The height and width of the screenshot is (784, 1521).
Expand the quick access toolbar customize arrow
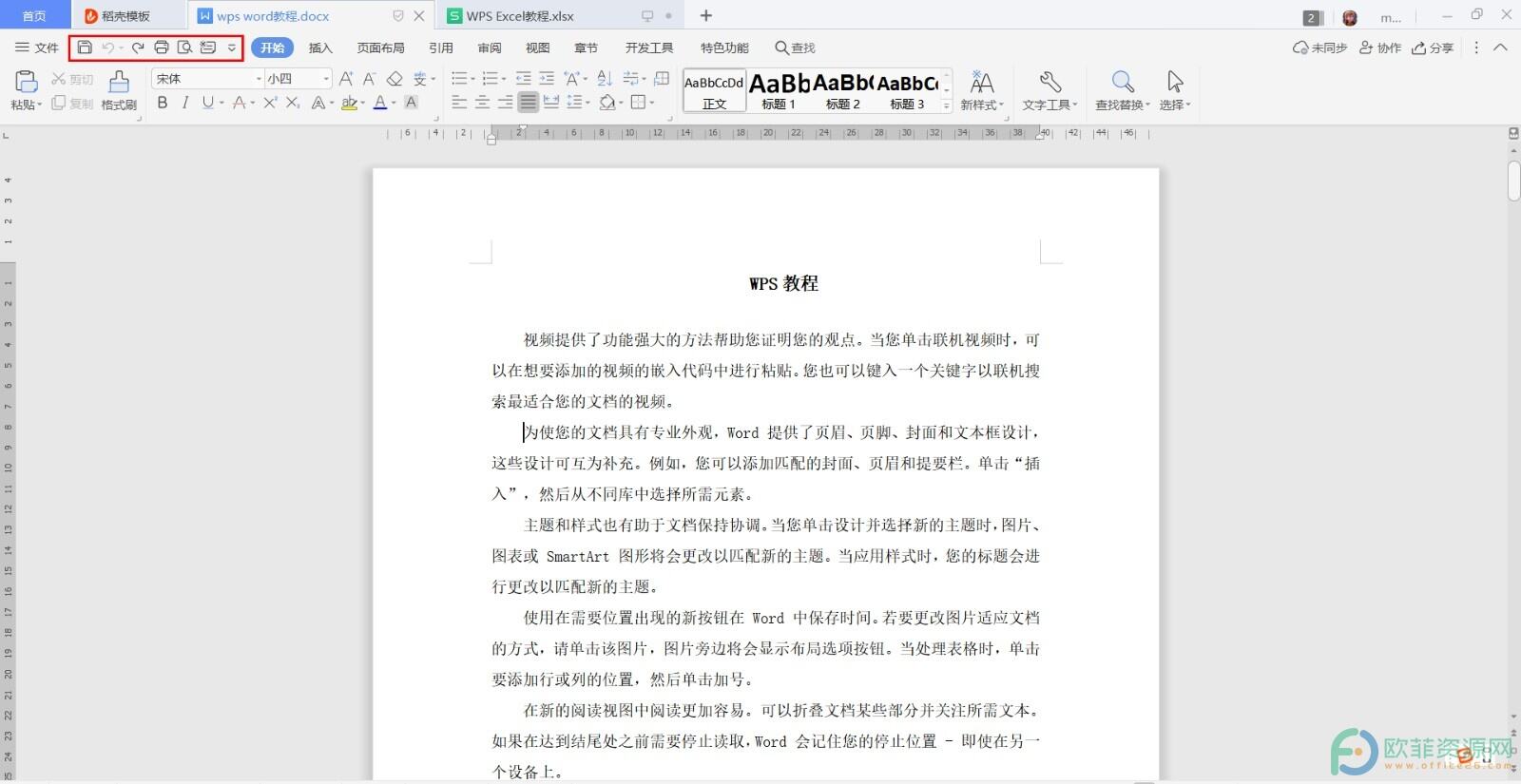tap(231, 48)
